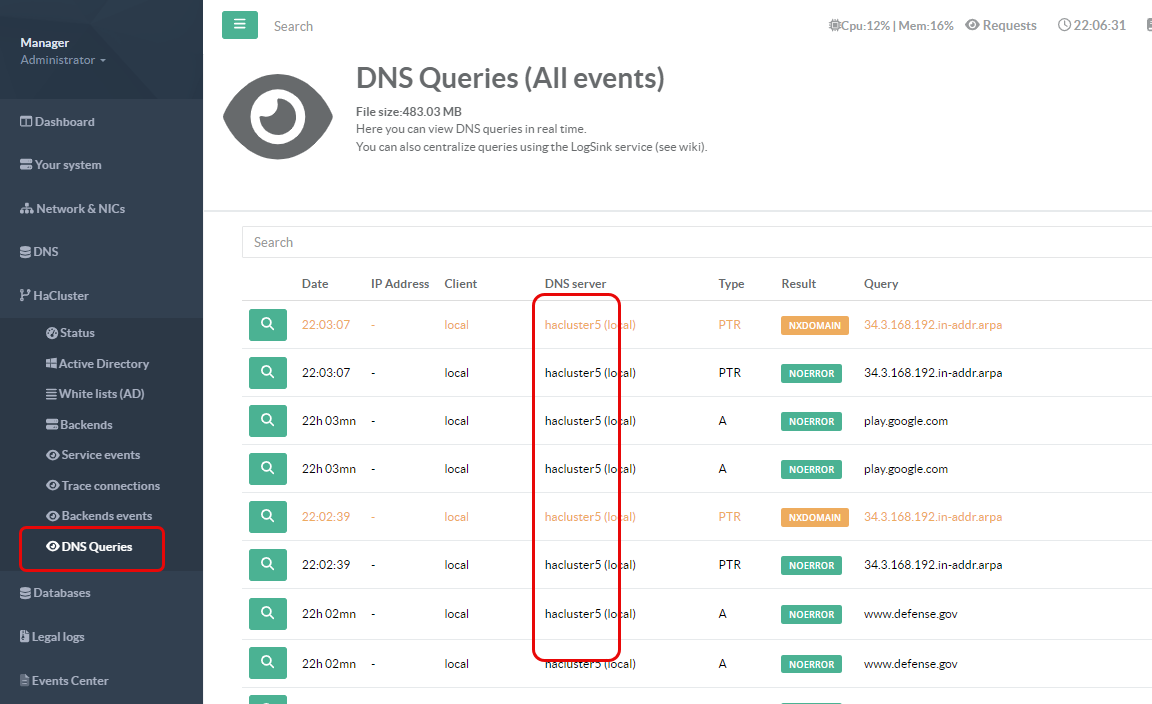Click the Requests eye icon in top bar
The width and height of the screenshot is (1152, 704).
972,26
